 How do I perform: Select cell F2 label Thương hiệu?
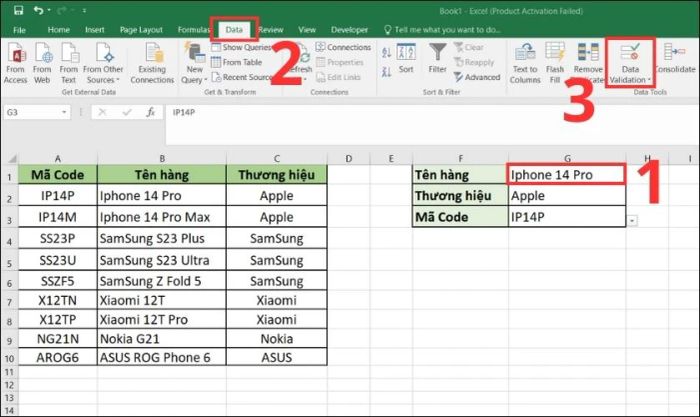(x=460, y=196)
